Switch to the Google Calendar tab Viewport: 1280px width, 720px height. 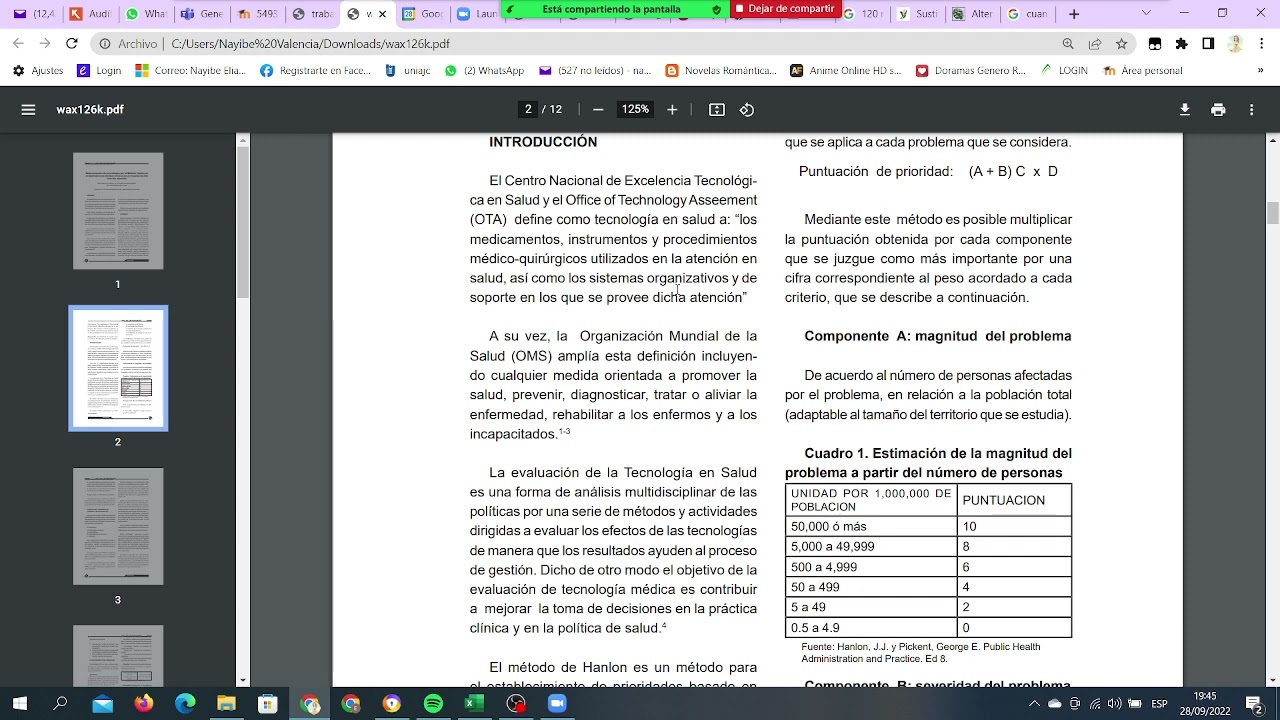pyautogui.click(x=422, y=14)
